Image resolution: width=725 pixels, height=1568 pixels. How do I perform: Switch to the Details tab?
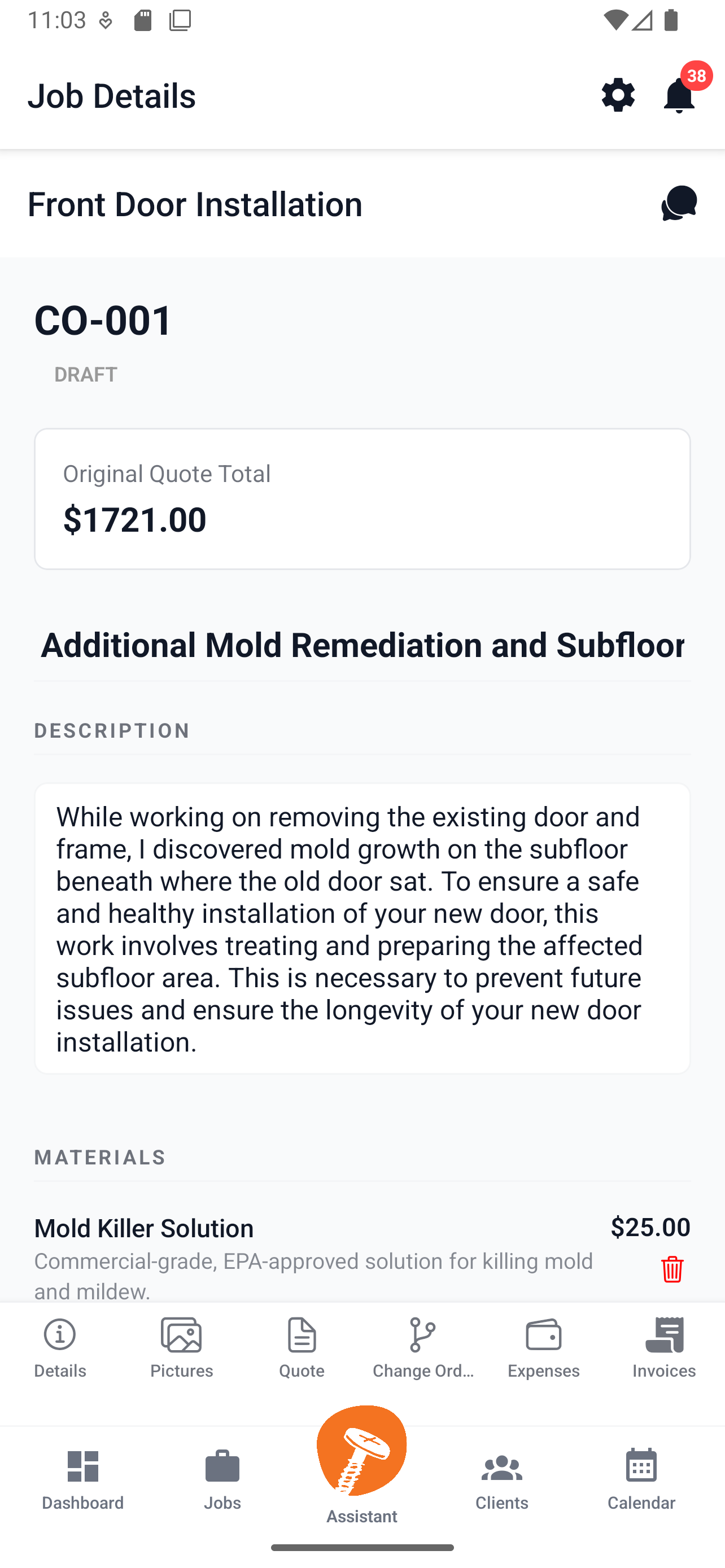60,1347
